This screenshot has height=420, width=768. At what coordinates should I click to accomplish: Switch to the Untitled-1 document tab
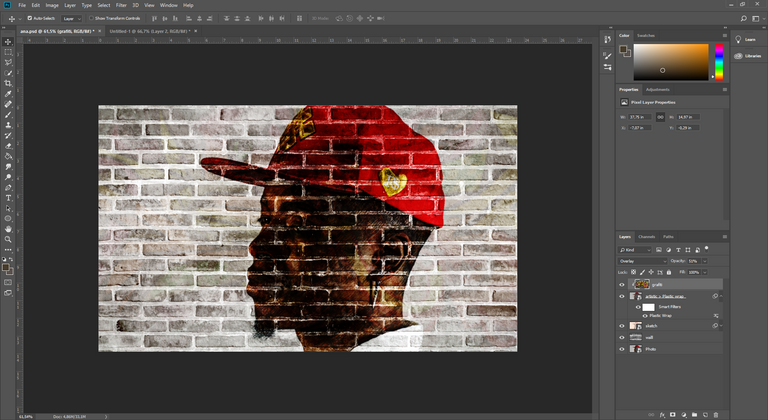click(x=149, y=31)
